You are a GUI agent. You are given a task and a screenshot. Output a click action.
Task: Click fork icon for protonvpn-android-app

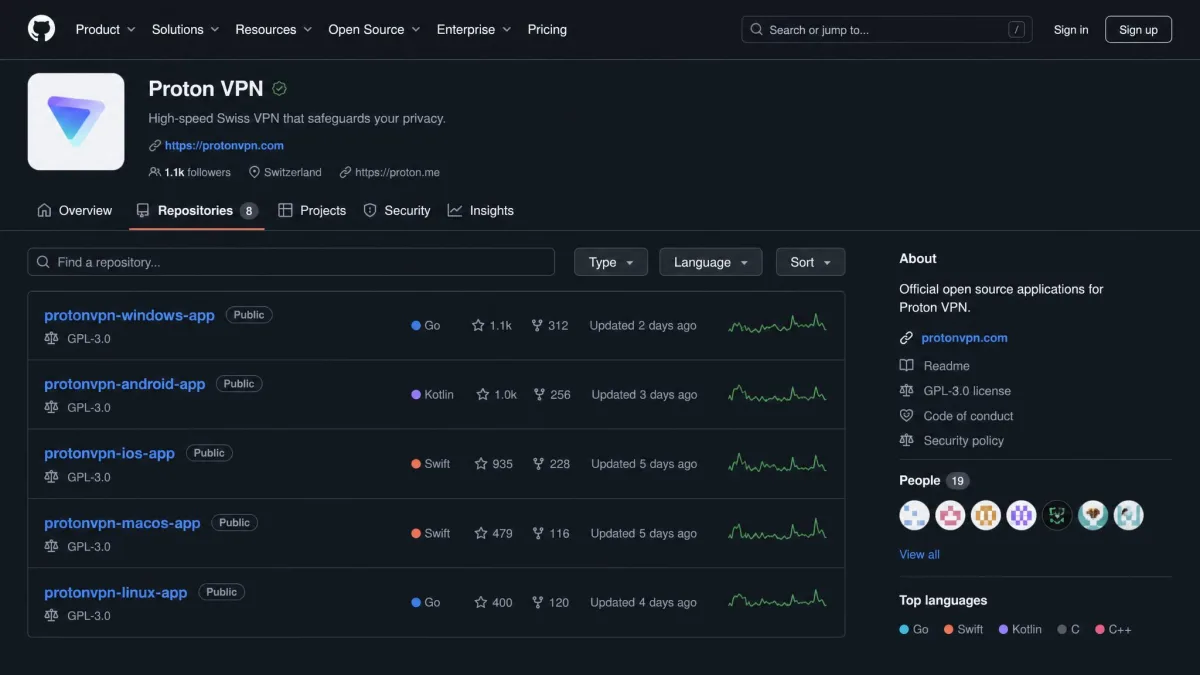pyautogui.click(x=539, y=395)
